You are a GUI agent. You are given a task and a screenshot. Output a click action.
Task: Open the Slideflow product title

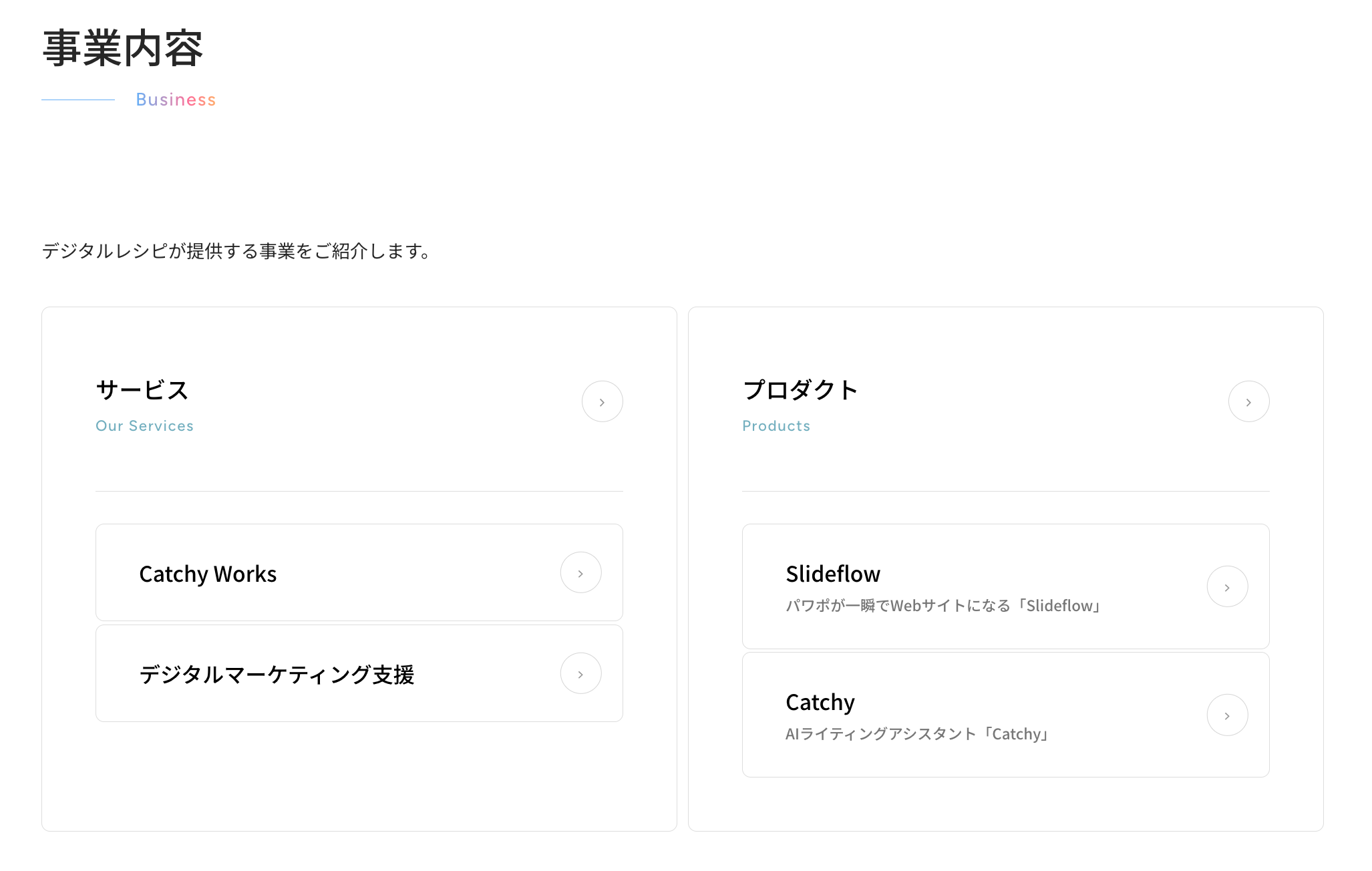(x=833, y=574)
